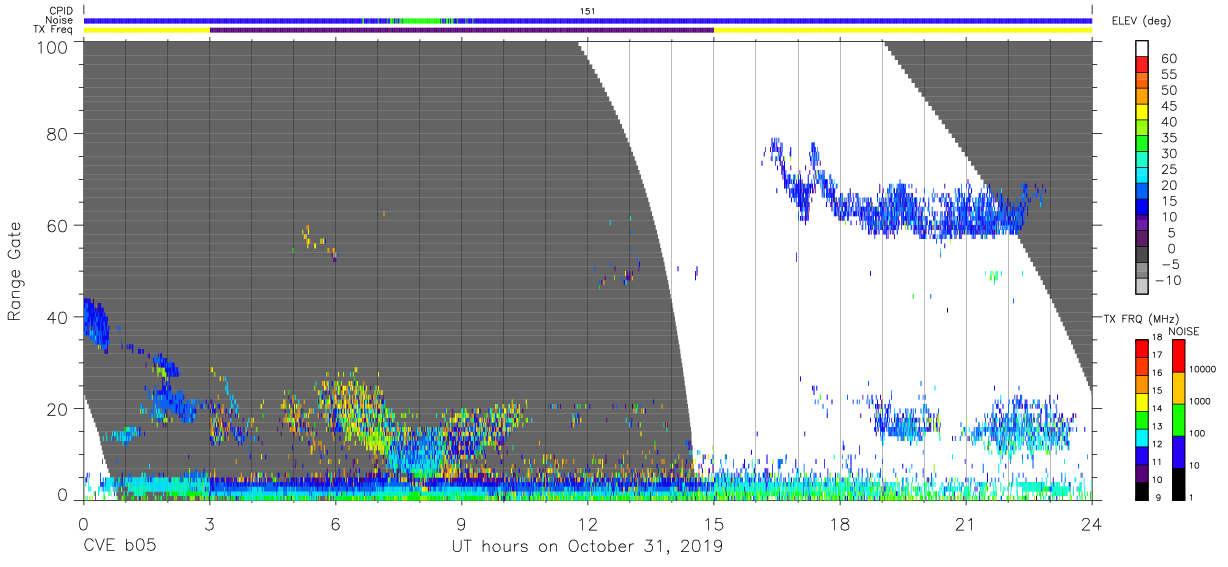Click the 'UT hours on October 31, 2019' axis title

[587, 548]
